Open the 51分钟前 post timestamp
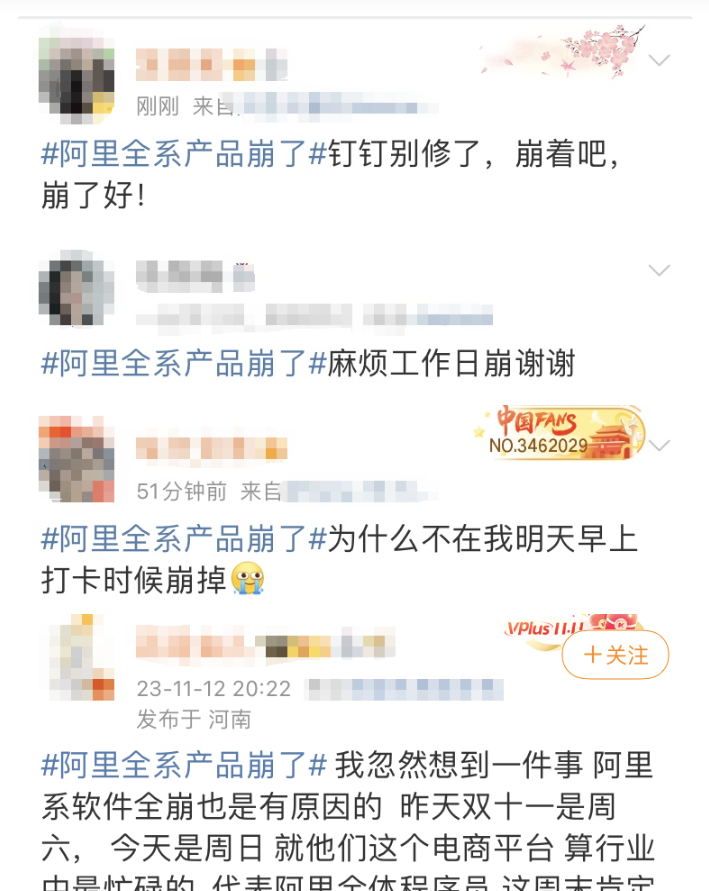This screenshot has height=891, width=709. [x=182, y=492]
